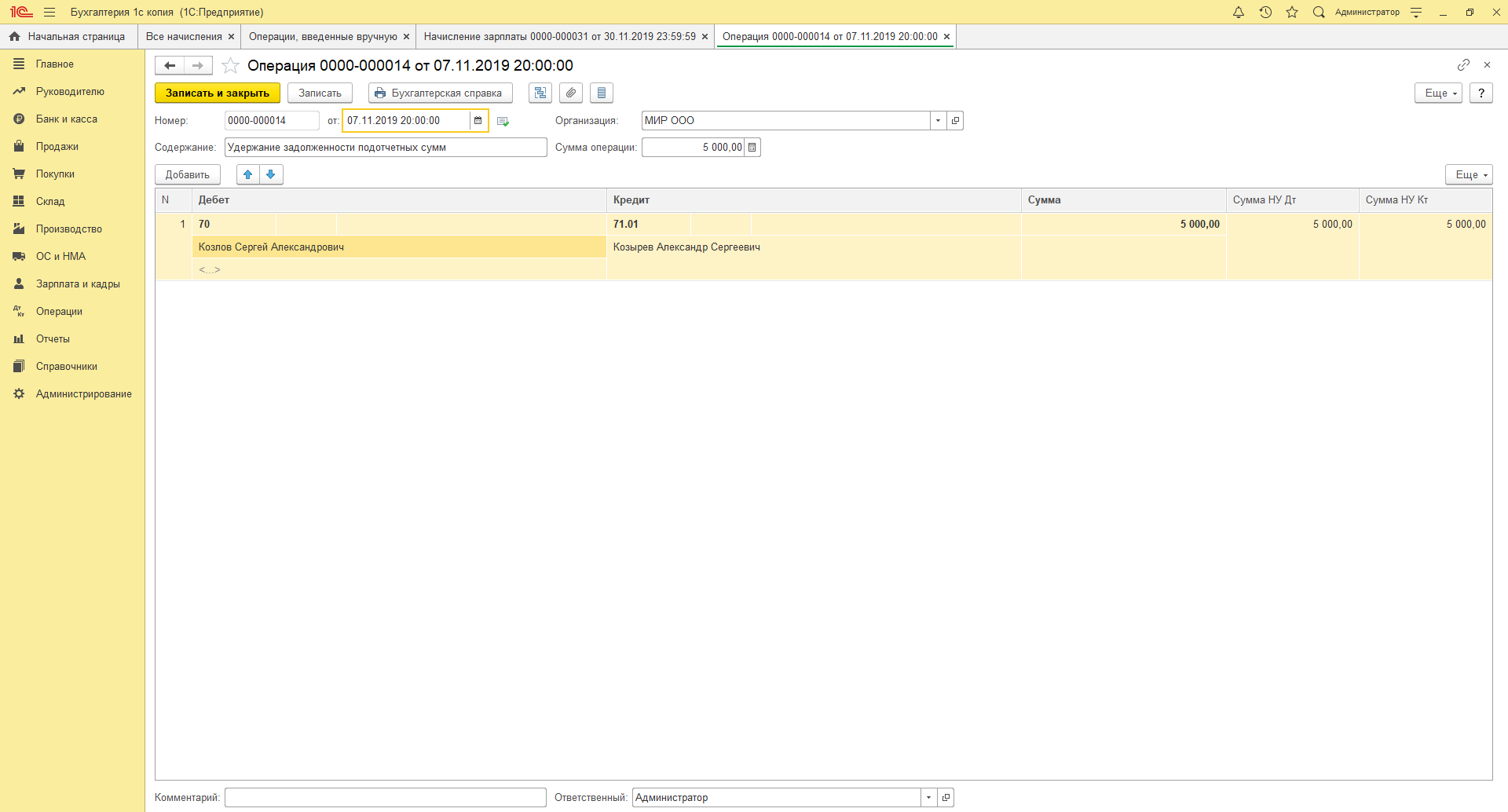
Task: Expand the Ответственный dropdown arrow
Action: [928, 797]
